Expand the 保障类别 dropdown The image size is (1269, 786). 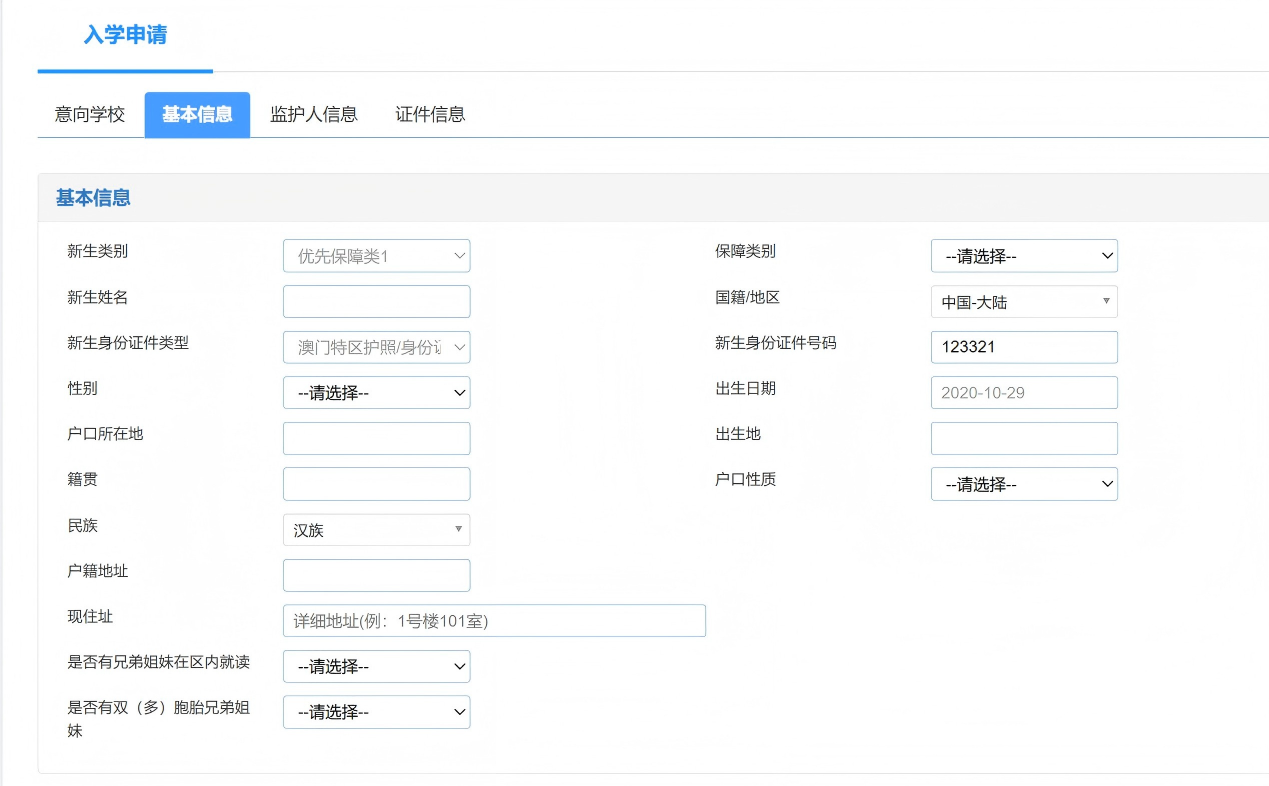pos(1024,256)
